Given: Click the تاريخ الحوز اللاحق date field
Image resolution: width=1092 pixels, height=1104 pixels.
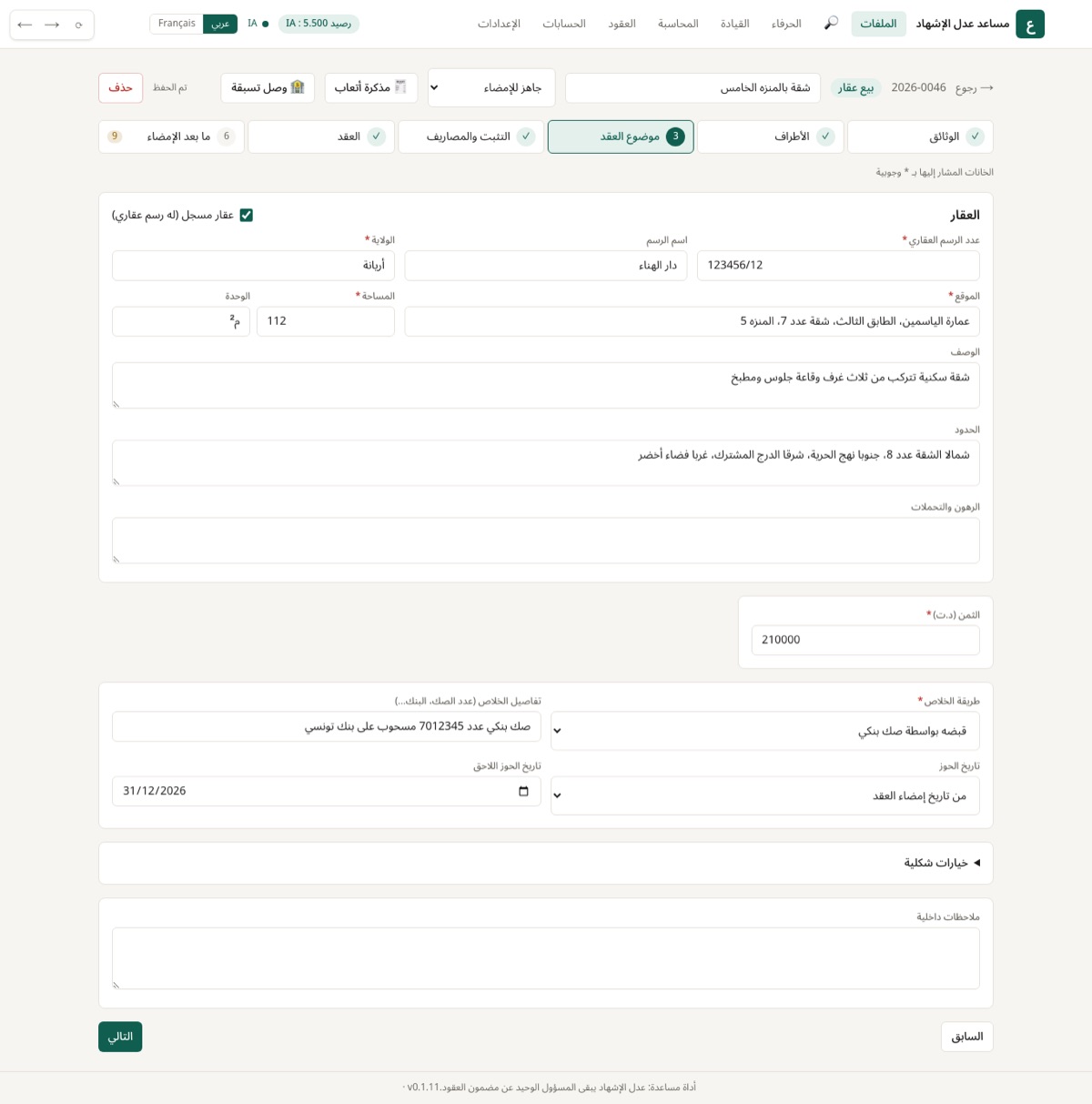Looking at the screenshot, I should tap(327, 792).
